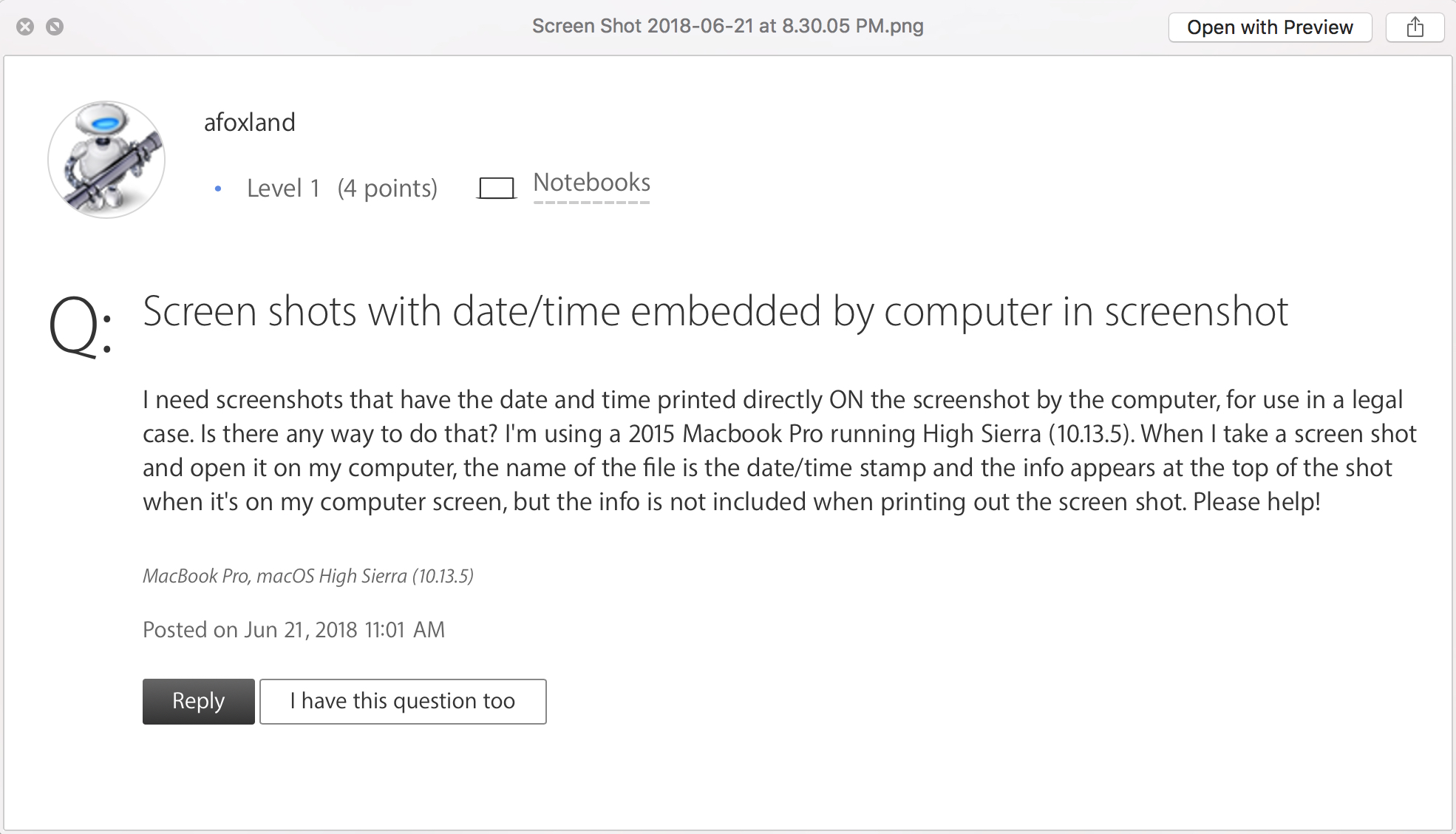Click the Automator robot avatar
1456x834 pixels.
pyautogui.click(x=106, y=160)
